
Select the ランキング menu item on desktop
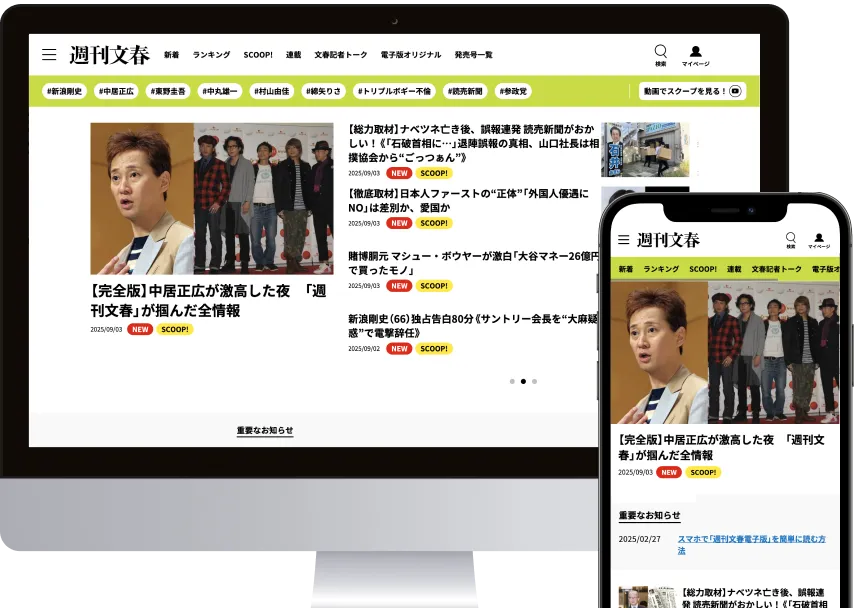pos(211,55)
